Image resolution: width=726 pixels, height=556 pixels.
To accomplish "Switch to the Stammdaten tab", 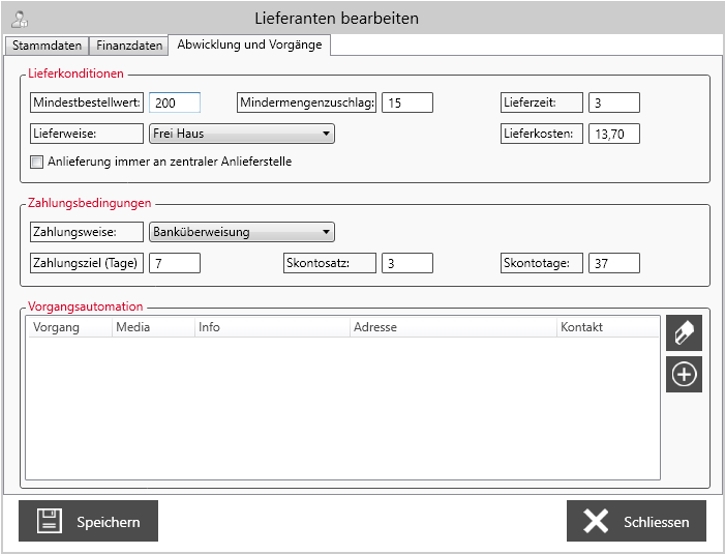I will pos(47,46).
